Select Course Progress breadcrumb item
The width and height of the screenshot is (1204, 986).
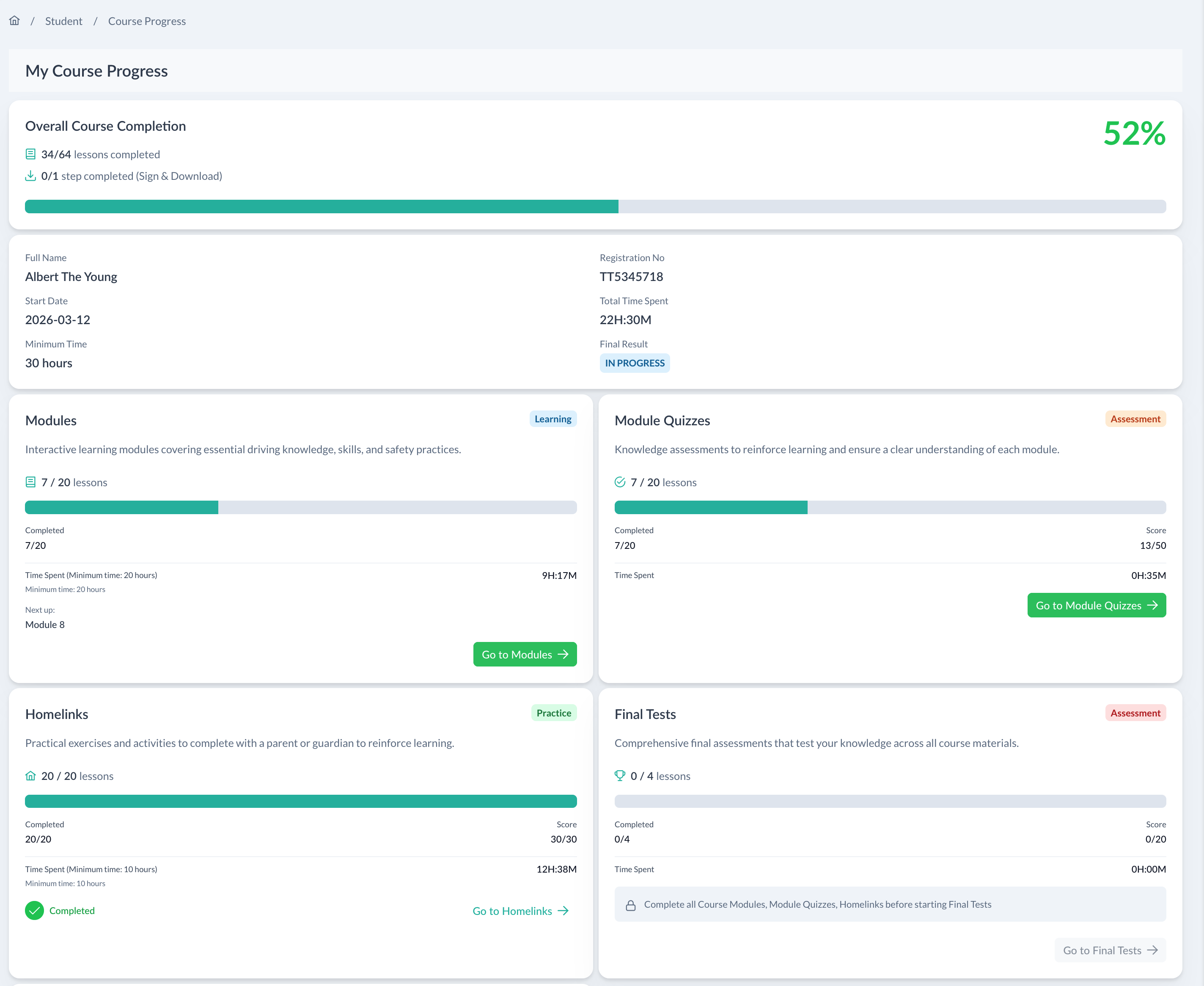146,21
